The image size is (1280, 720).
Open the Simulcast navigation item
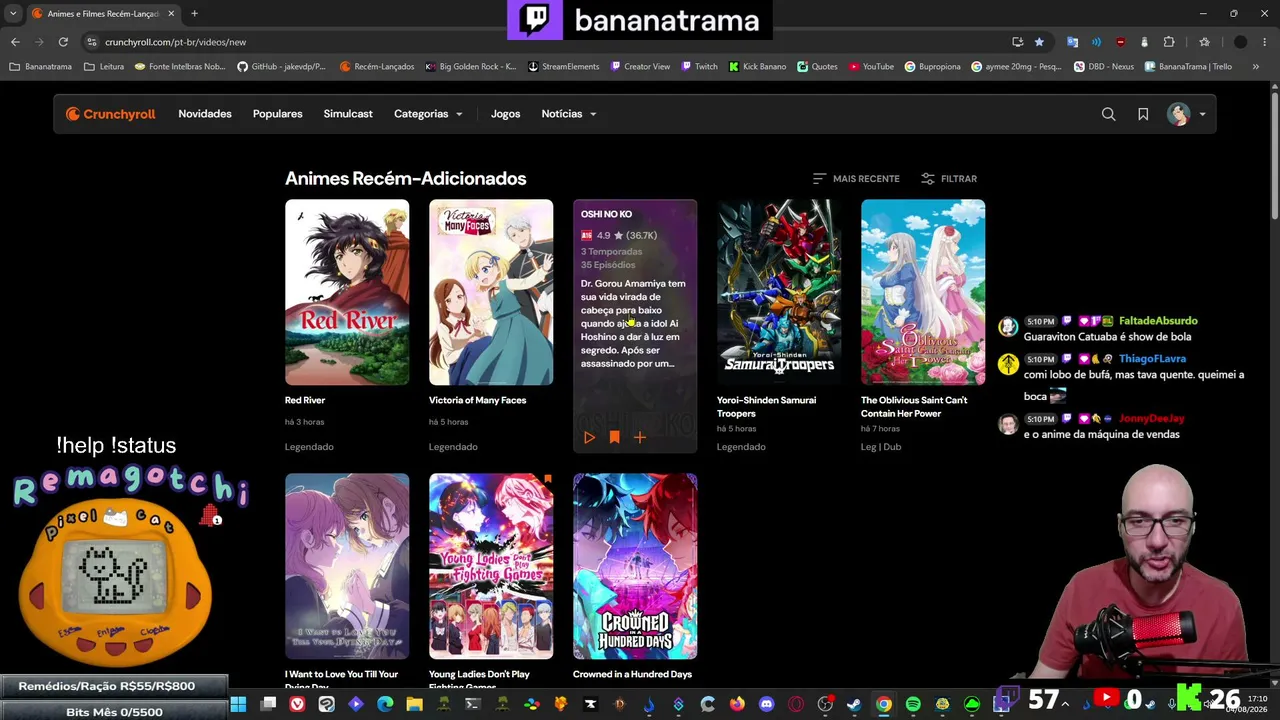(x=348, y=114)
